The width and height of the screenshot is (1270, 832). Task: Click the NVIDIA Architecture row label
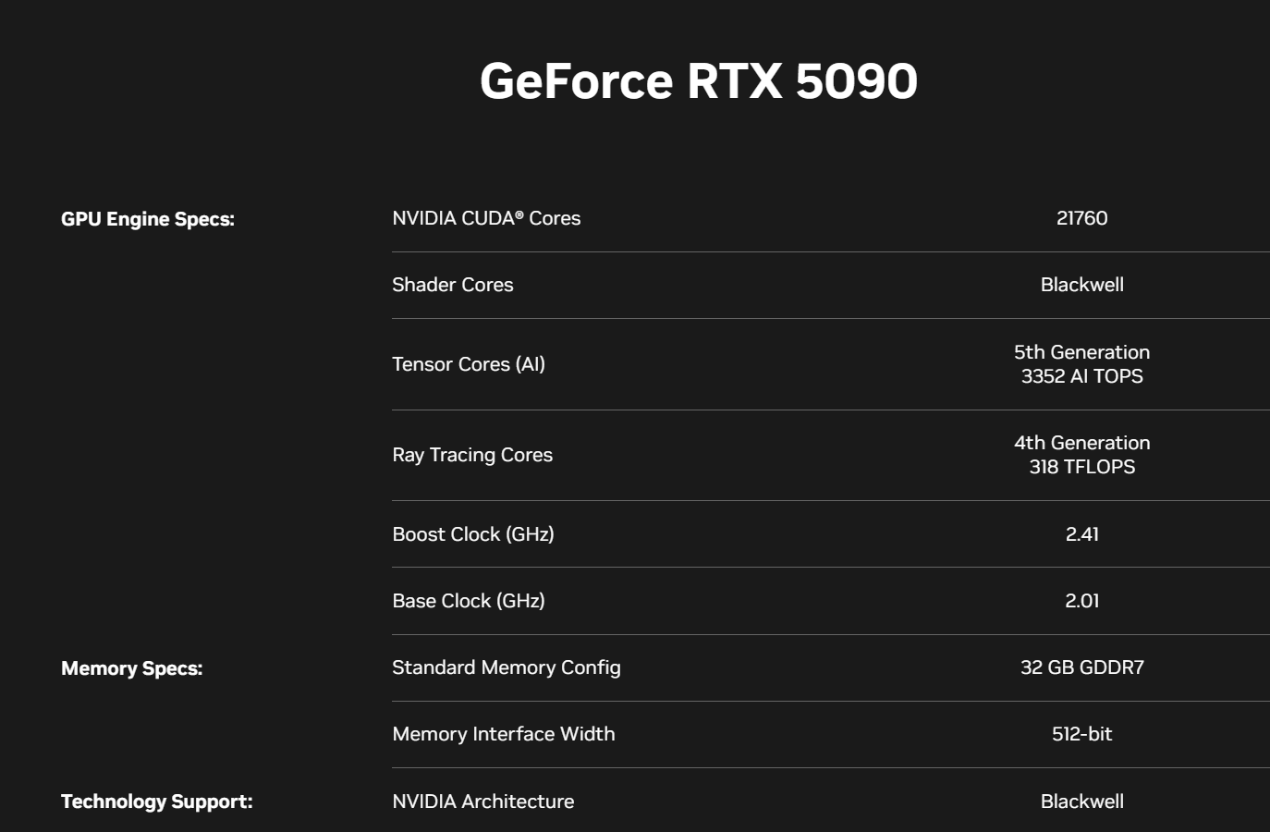click(483, 801)
